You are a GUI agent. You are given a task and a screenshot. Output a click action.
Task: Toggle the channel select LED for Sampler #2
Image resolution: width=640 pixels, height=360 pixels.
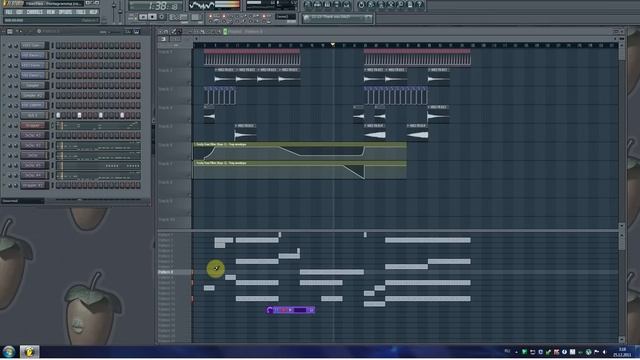point(52,96)
